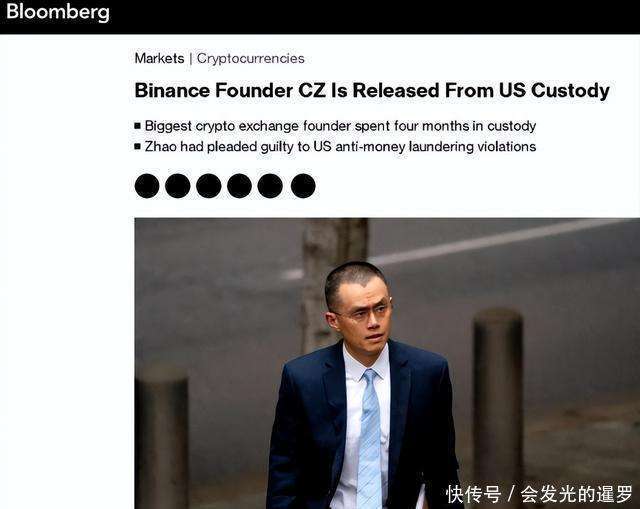Open the article photo of man in suit
The image size is (640, 509).
click(x=387, y=363)
